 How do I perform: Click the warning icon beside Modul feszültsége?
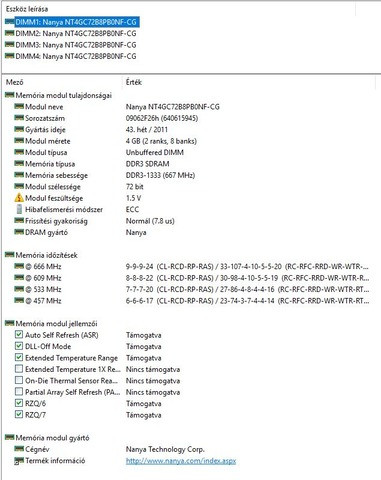point(19,198)
